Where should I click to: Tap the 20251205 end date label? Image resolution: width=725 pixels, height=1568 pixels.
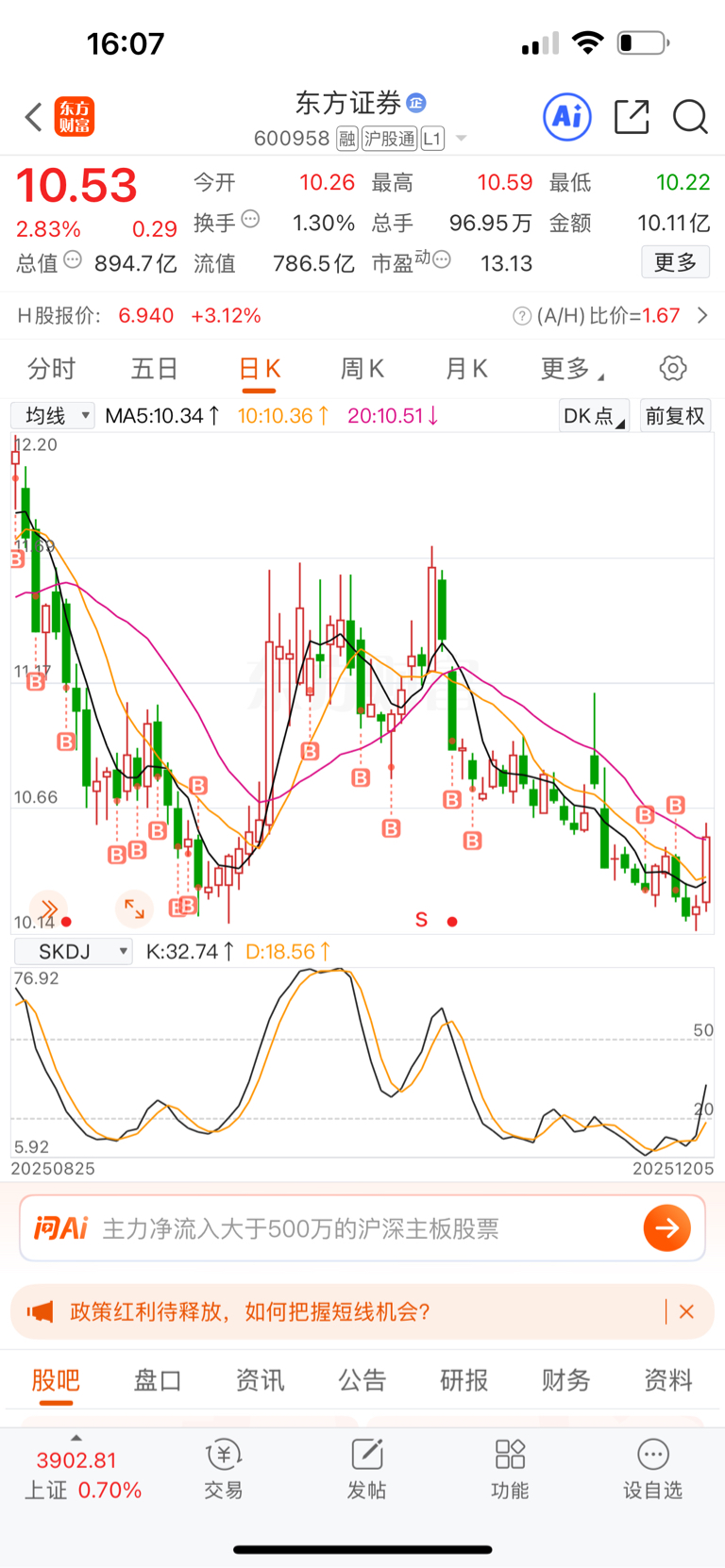tap(673, 1169)
